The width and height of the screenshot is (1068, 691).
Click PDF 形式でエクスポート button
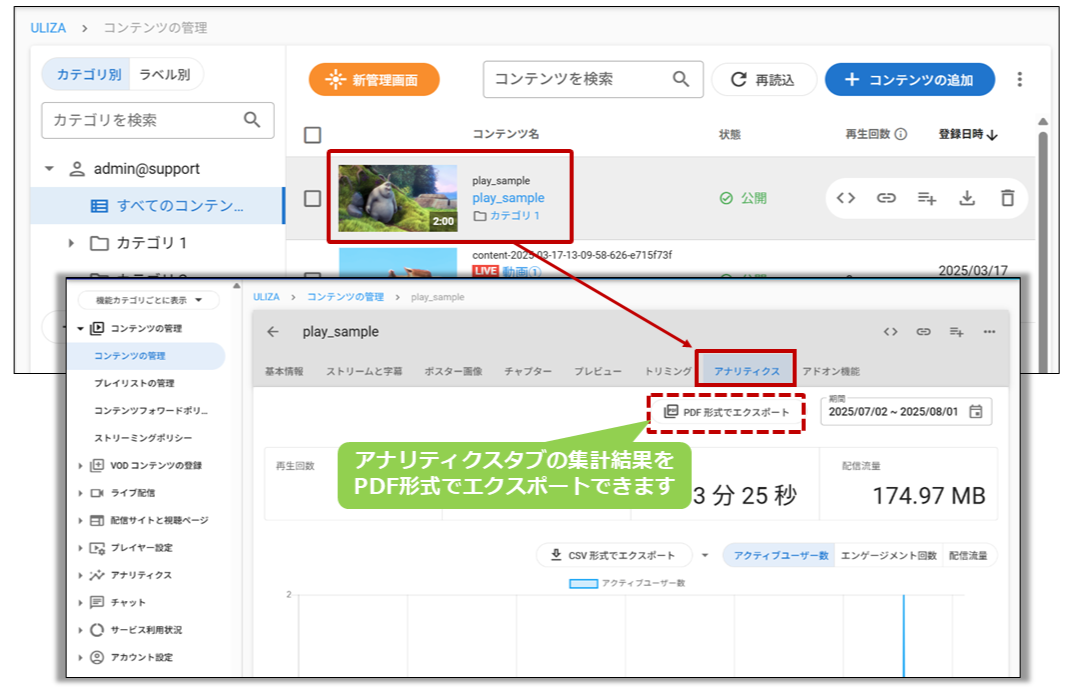[x=727, y=412]
